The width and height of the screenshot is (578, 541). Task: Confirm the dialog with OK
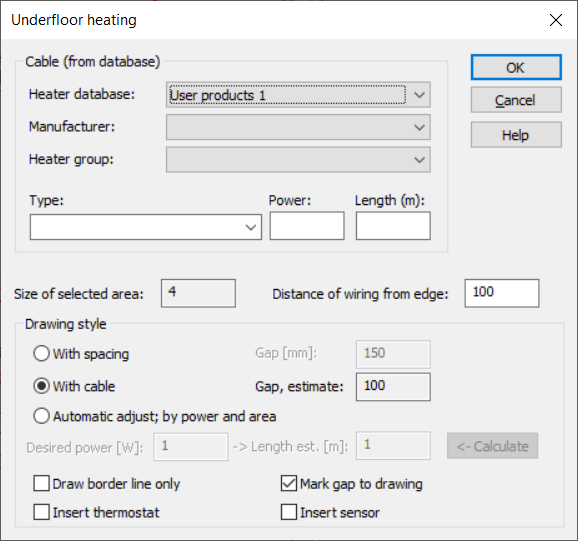(x=516, y=67)
